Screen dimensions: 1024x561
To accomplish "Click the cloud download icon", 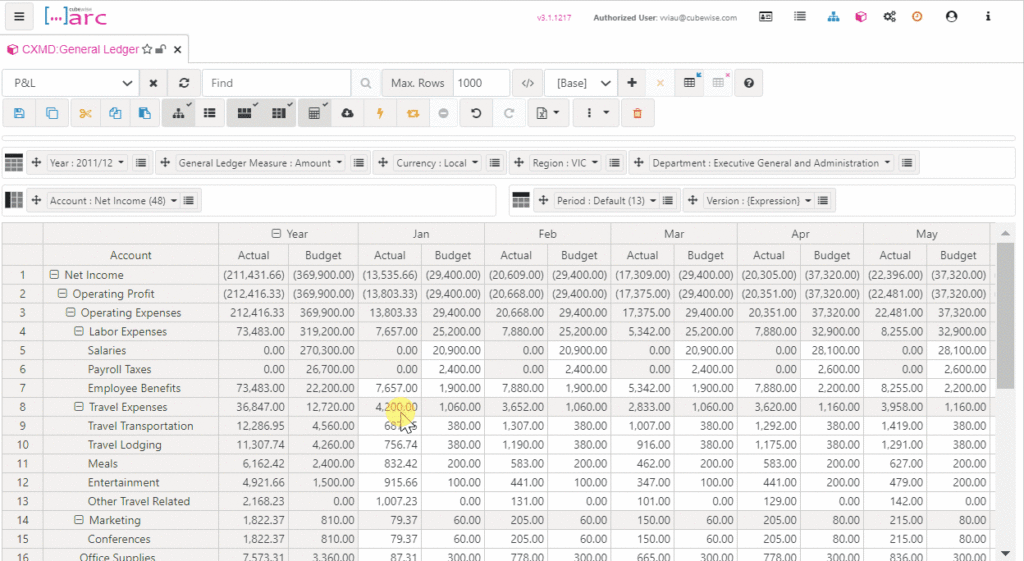I will (347, 113).
